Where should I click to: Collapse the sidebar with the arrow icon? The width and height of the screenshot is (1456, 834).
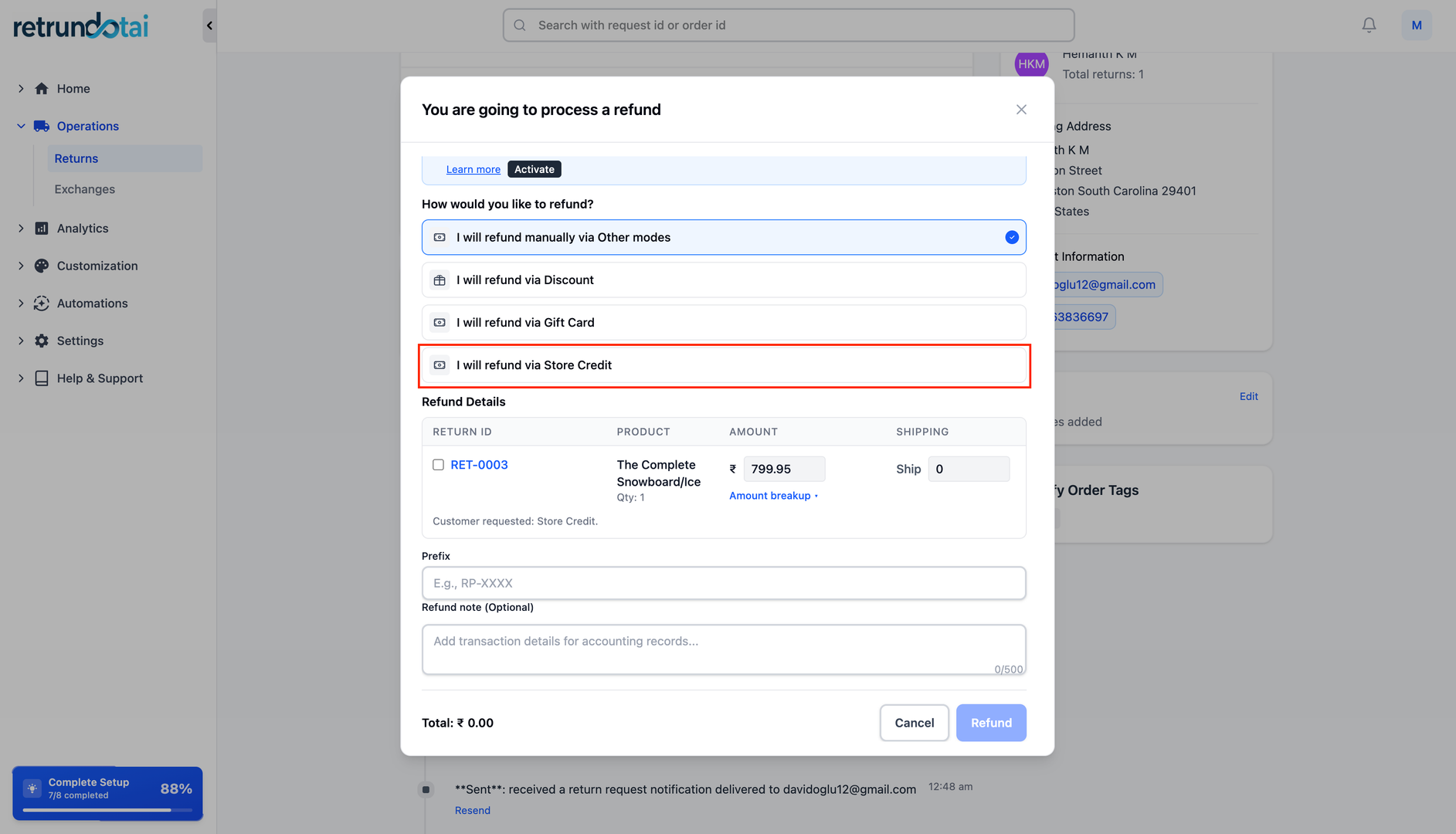[209, 25]
